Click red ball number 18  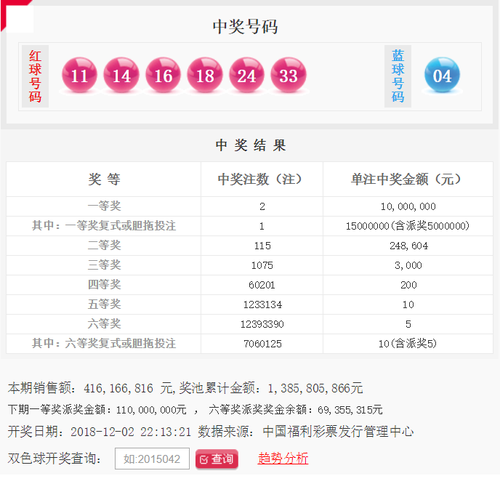(x=205, y=75)
